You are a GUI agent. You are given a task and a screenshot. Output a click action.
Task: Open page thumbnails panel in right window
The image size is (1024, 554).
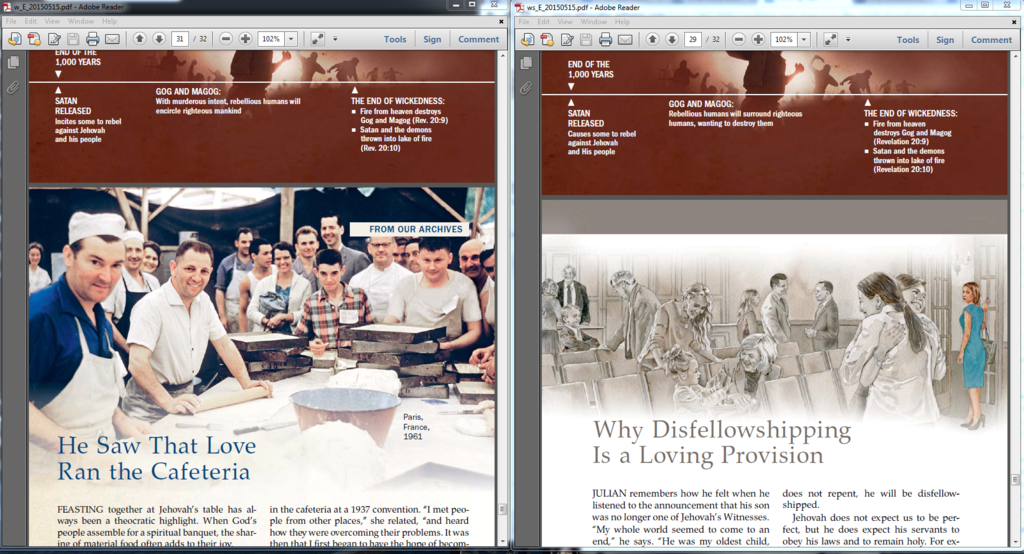526,63
